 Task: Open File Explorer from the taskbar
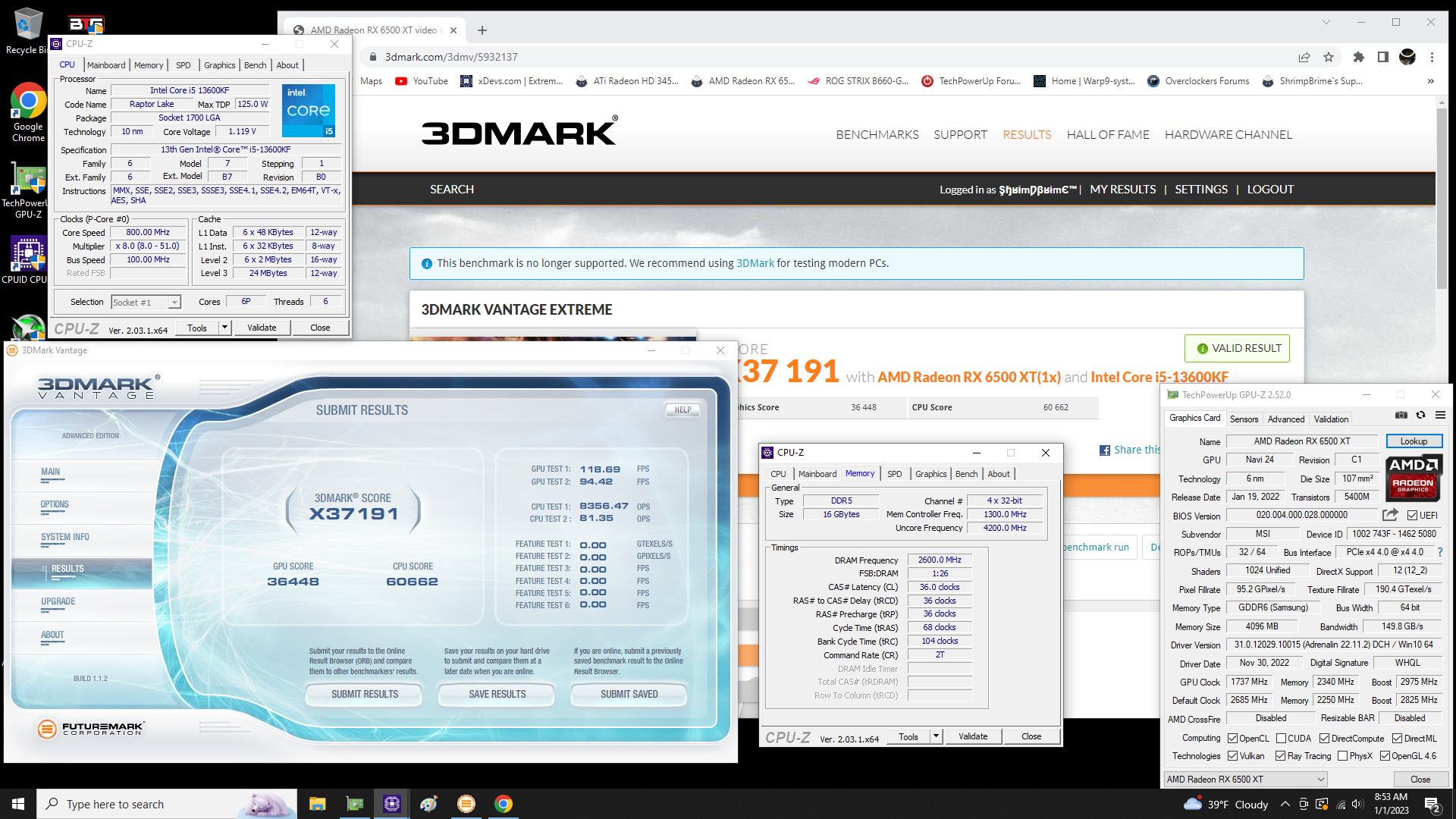[x=317, y=804]
